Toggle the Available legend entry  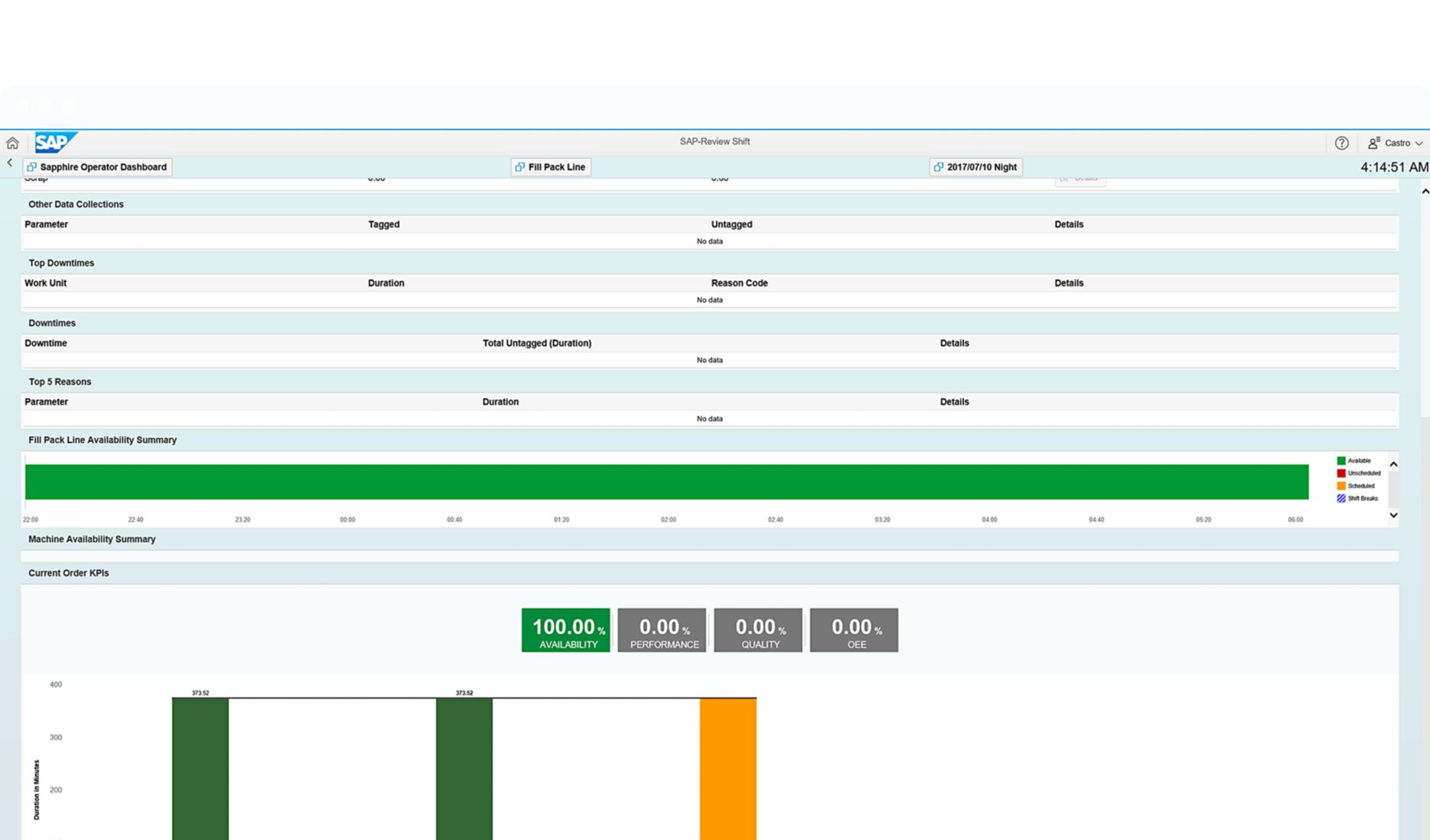1358,460
